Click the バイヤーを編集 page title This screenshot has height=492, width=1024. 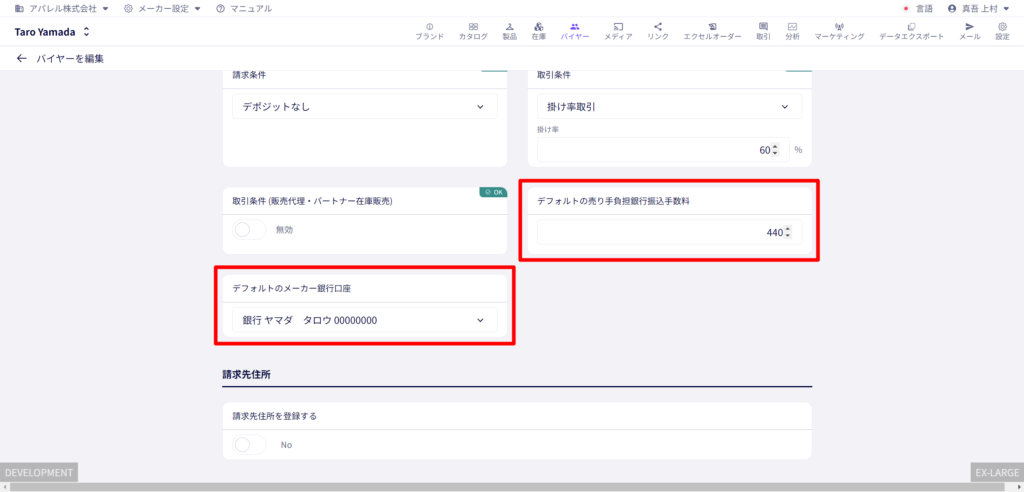(70, 59)
